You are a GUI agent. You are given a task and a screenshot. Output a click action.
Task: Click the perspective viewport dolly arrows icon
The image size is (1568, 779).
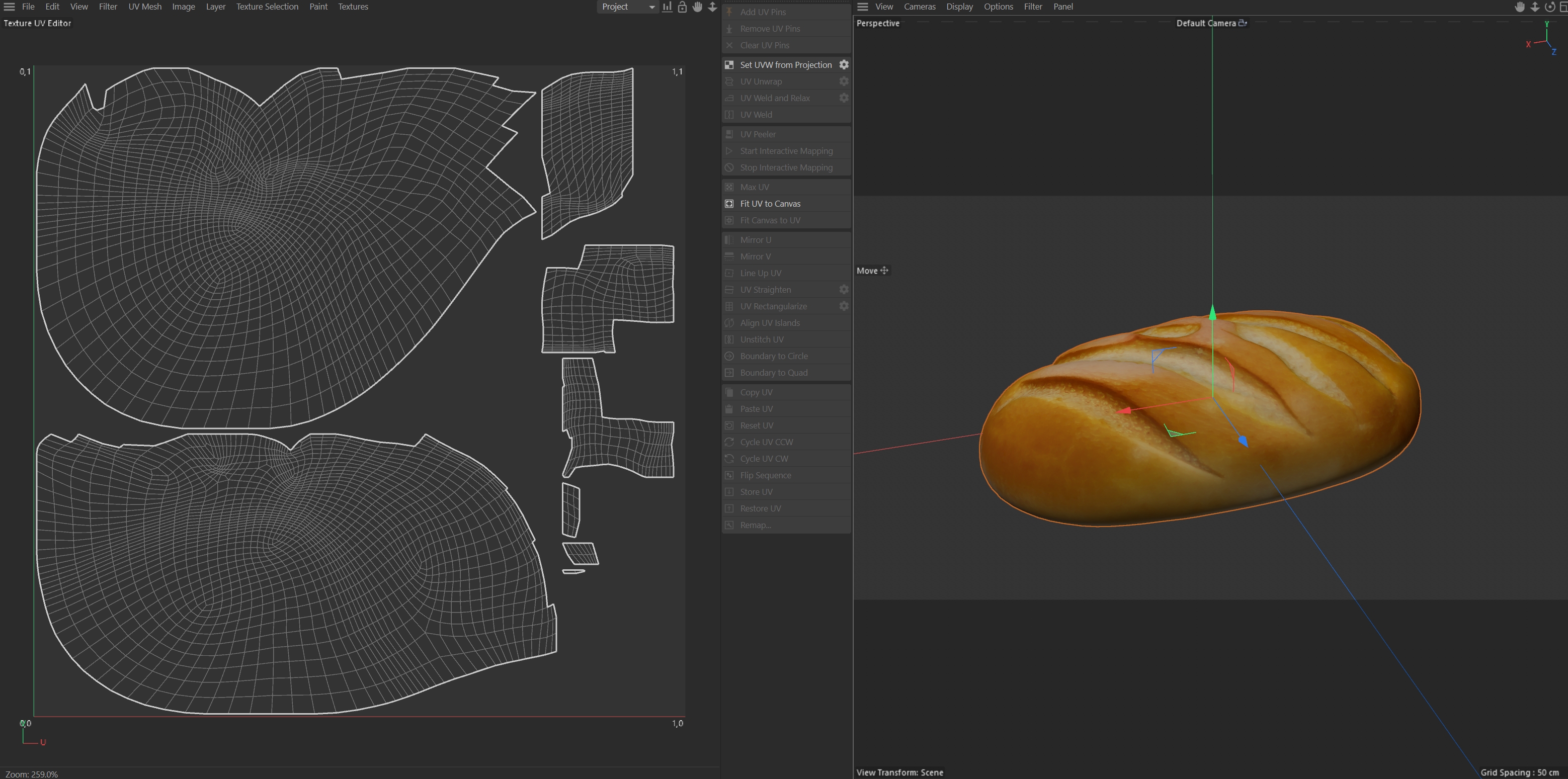point(1535,7)
